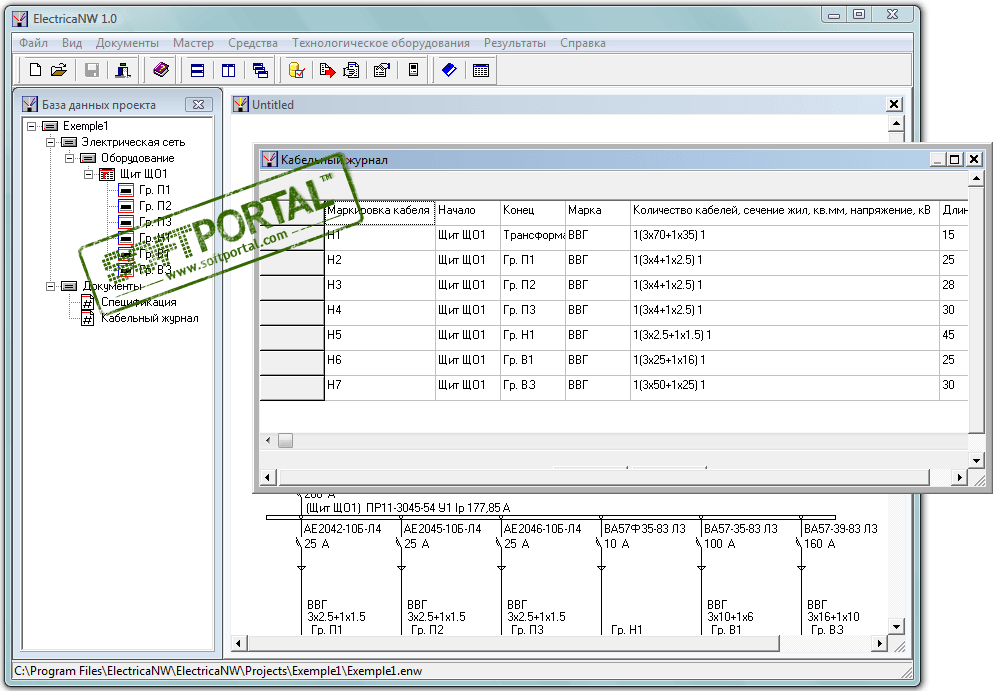
Task: Collapse the Щит ЩО1 tree node
Action: click(88, 174)
